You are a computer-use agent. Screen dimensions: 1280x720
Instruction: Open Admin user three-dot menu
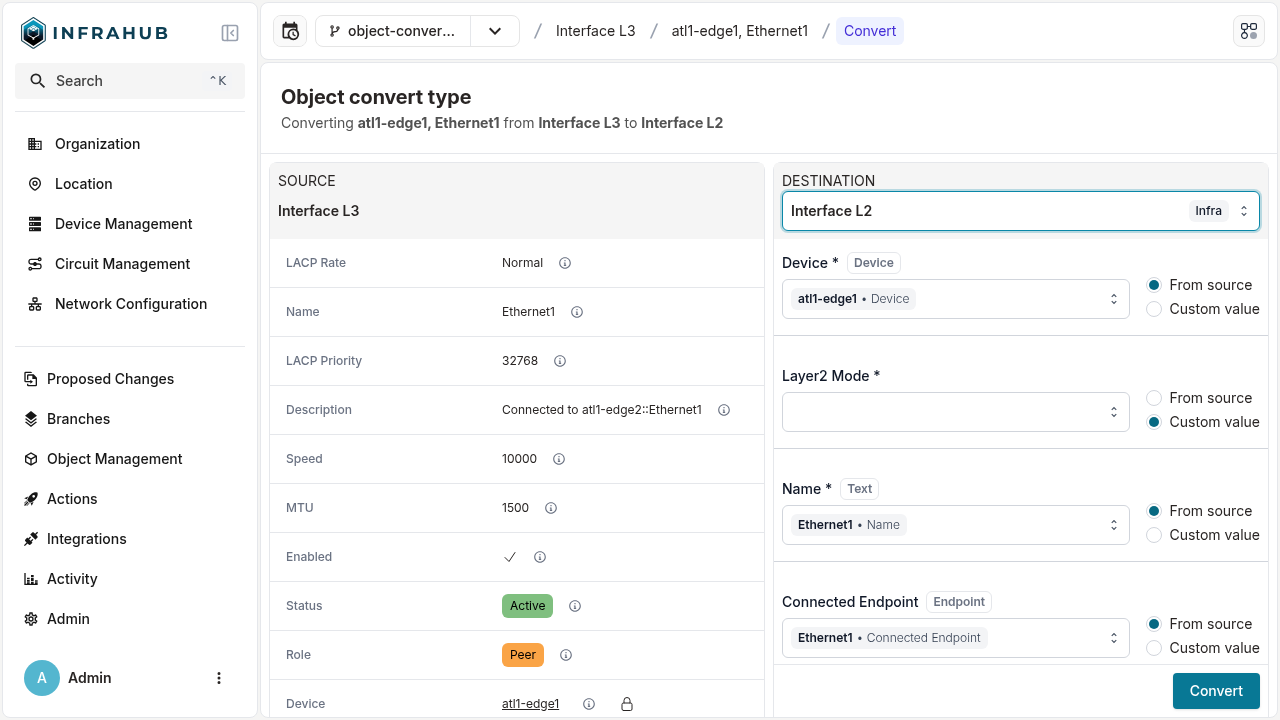click(x=219, y=678)
